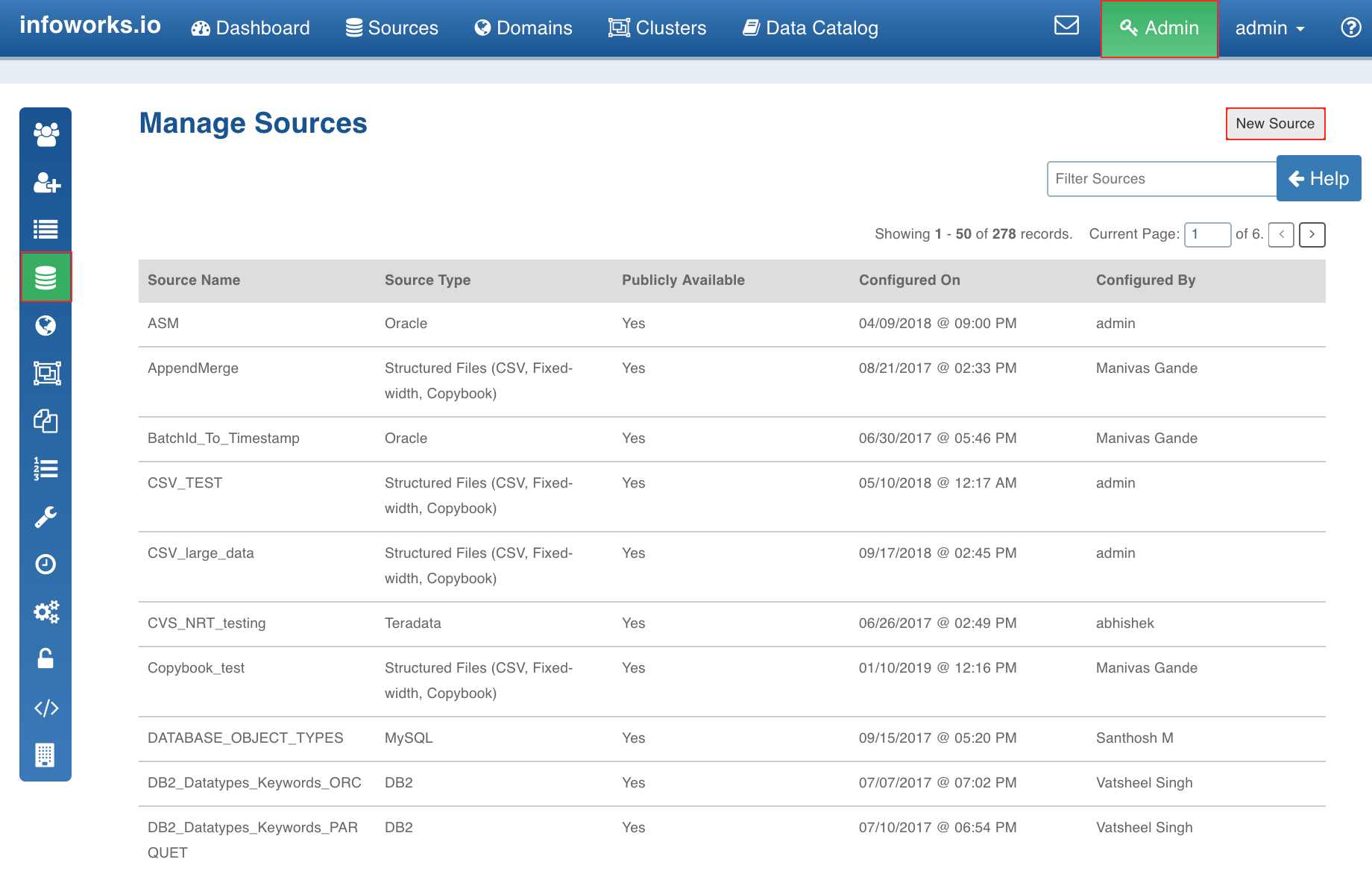Open the DB2_Datatypes_Keywords_ORC source
Image resolution: width=1372 pixels, height=874 pixels.
[x=254, y=783]
